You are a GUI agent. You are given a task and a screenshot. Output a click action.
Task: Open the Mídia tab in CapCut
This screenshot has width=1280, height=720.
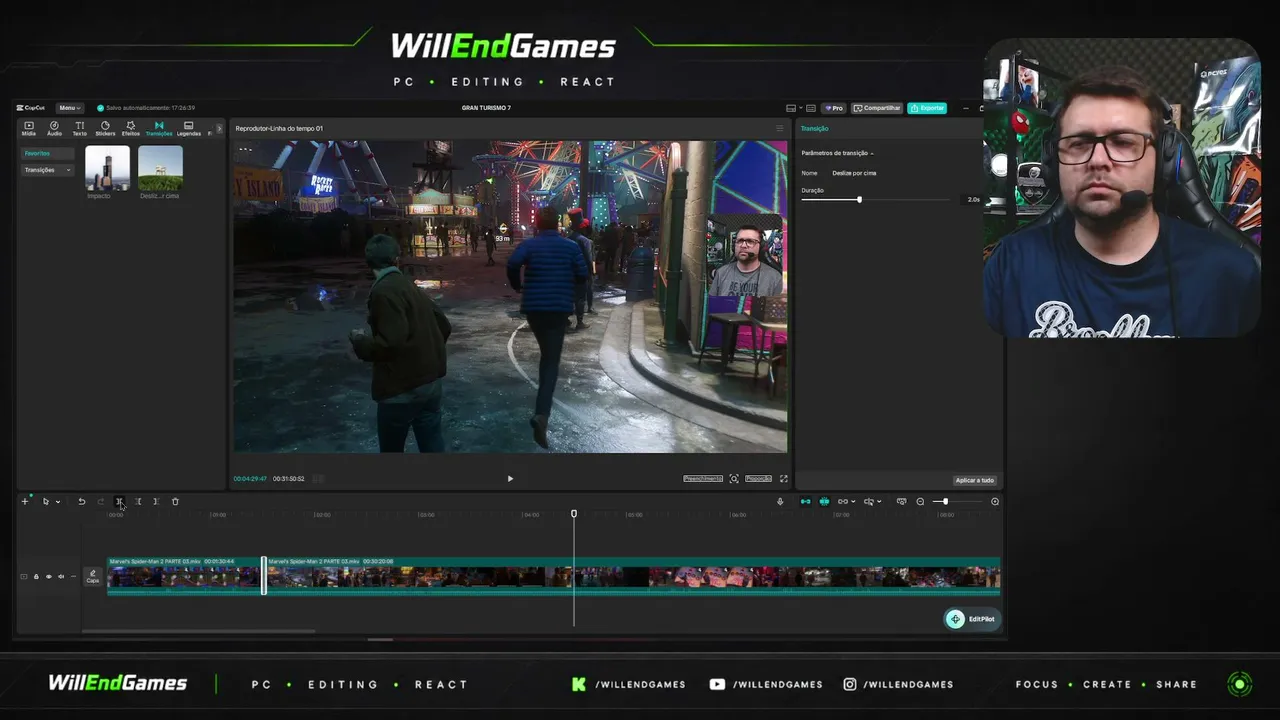(x=28, y=128)
